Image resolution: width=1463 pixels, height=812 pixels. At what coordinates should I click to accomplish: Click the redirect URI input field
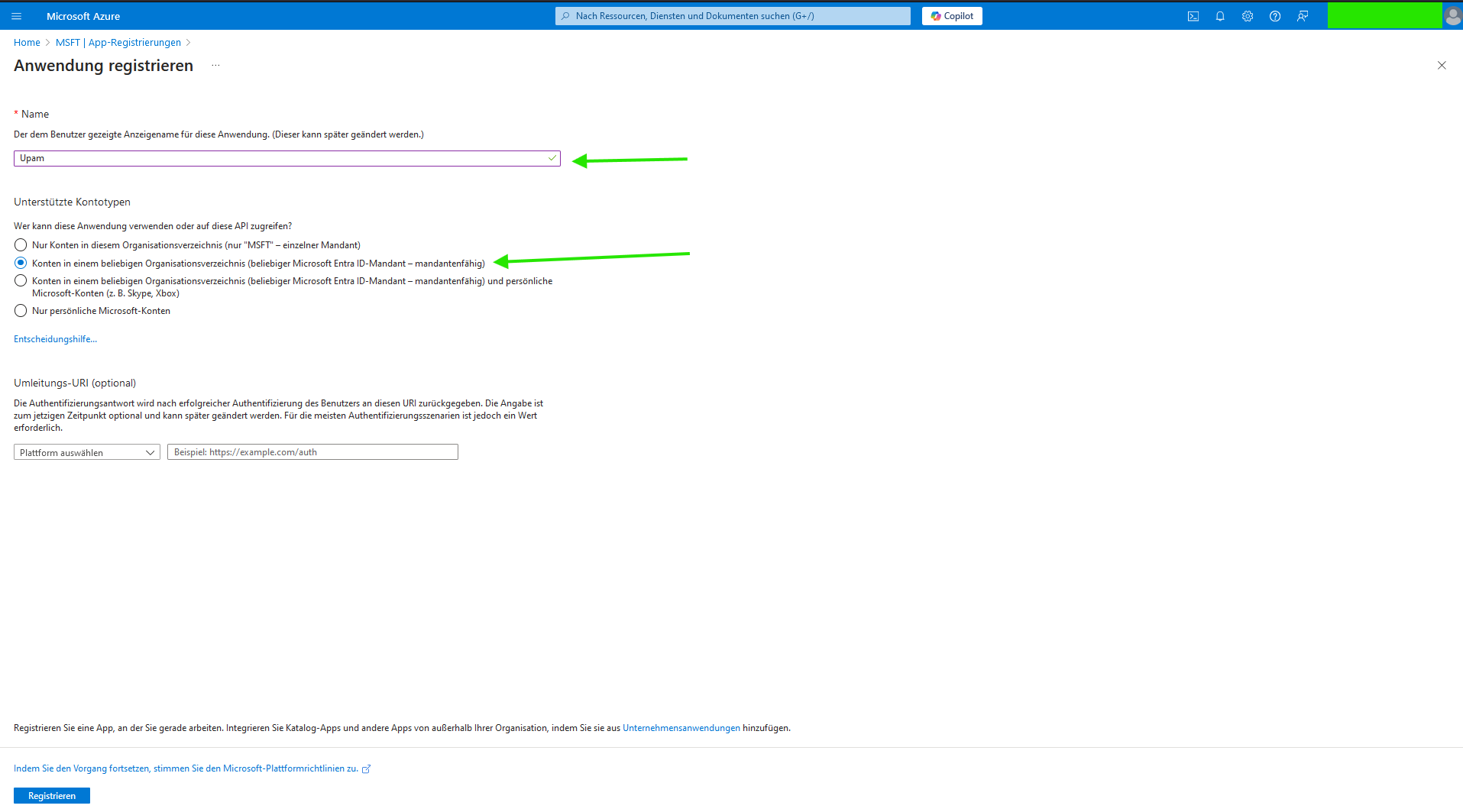(x=312, y=452)
